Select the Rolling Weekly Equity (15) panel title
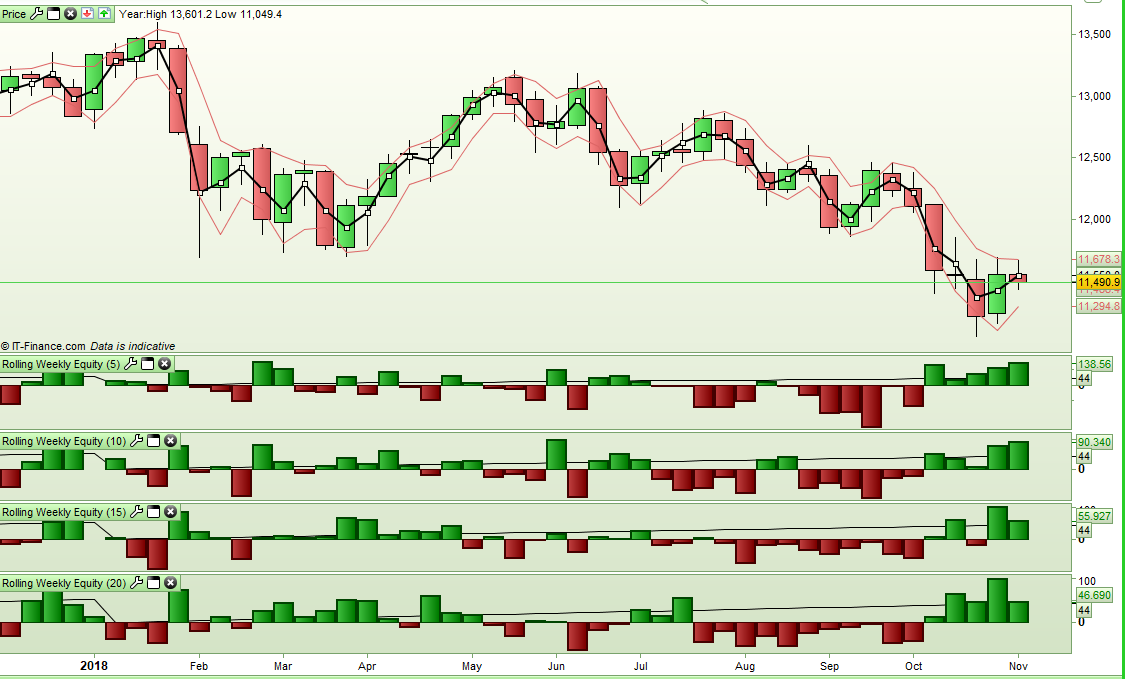 [60, 512]
